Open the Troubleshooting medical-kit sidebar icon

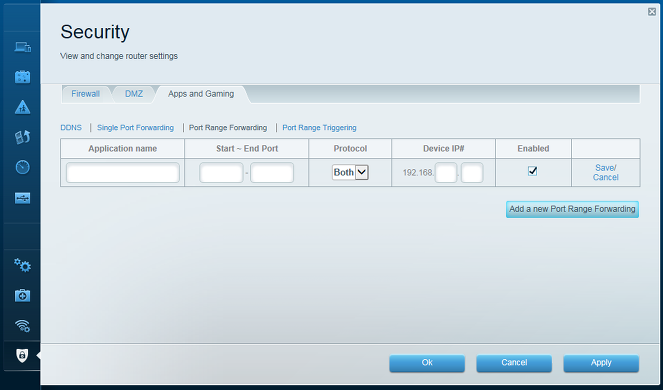tap(22, 295)
